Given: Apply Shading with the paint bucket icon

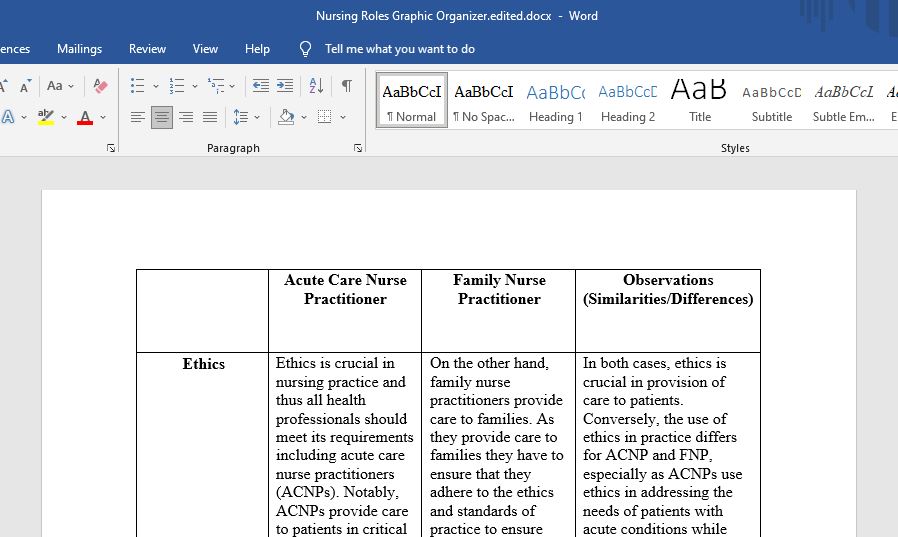Looking at the screenshot, I should coord(286,117).
